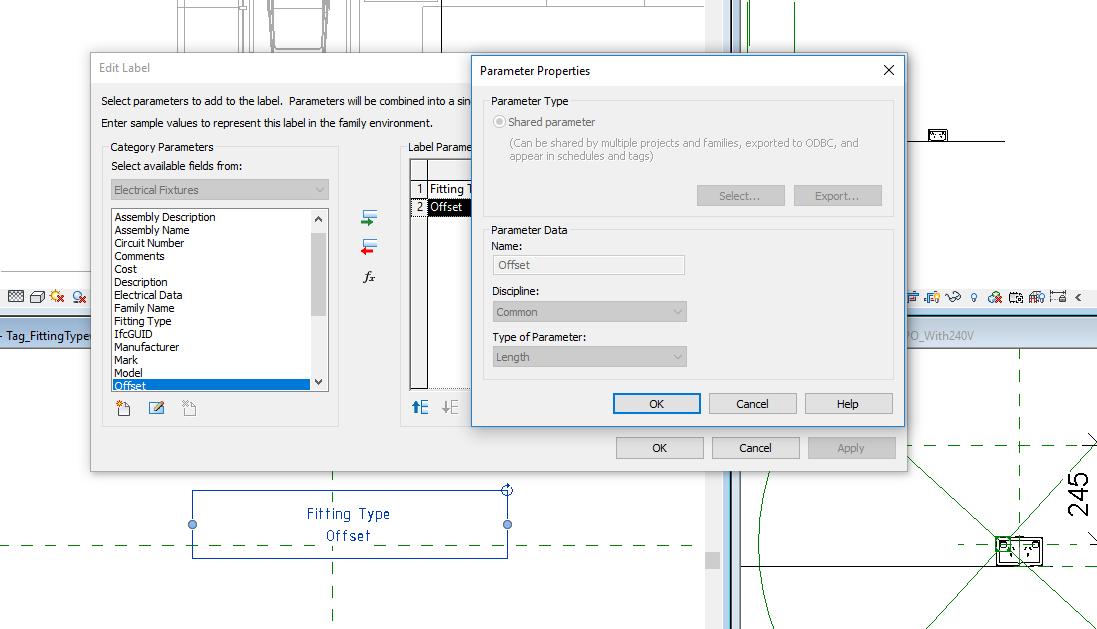Click the Name field containing Offset
This screenshot has width=1097, height=629.
tap(588, 265)
